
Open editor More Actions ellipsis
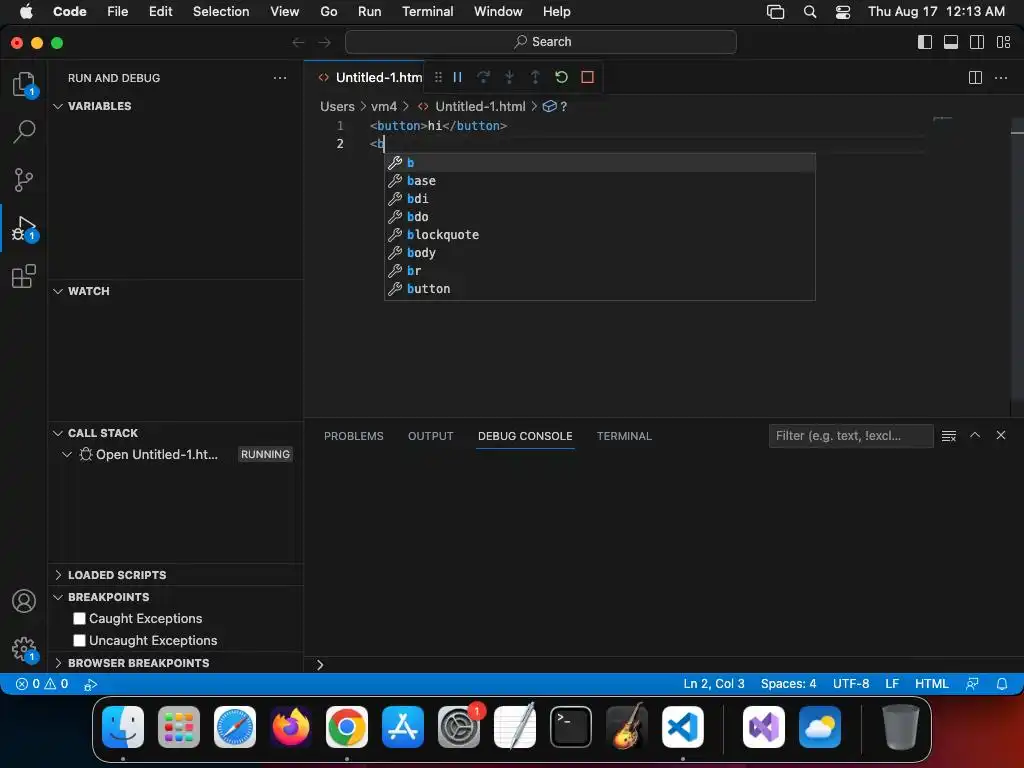1001,78
